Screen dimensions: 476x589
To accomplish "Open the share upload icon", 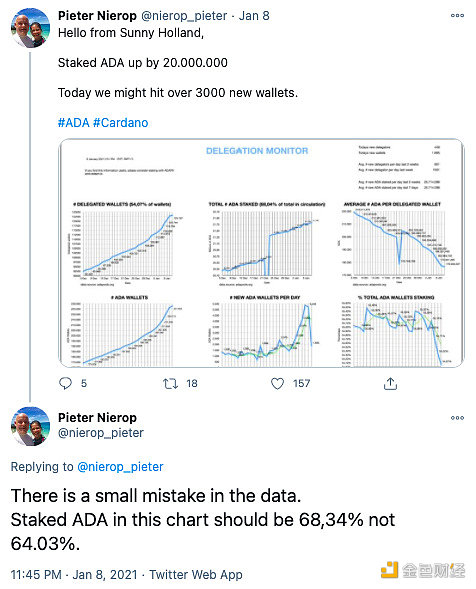I will coord(390,384).
